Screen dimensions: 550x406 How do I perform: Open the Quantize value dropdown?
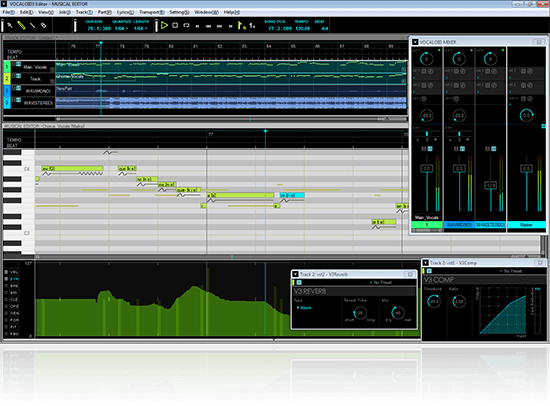(x=121, y=28)
